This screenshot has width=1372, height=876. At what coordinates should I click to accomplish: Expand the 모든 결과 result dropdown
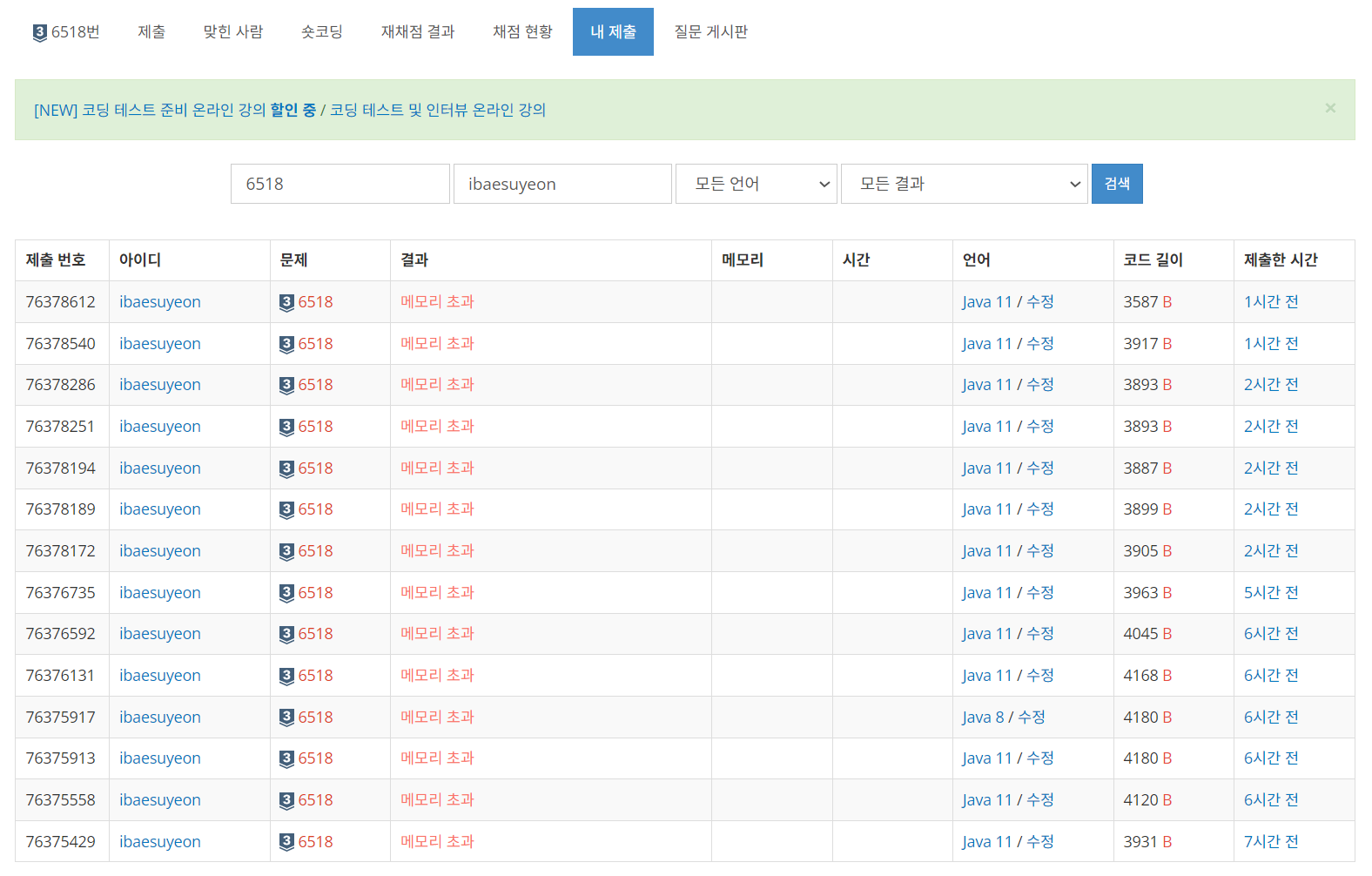coord(965,184)
